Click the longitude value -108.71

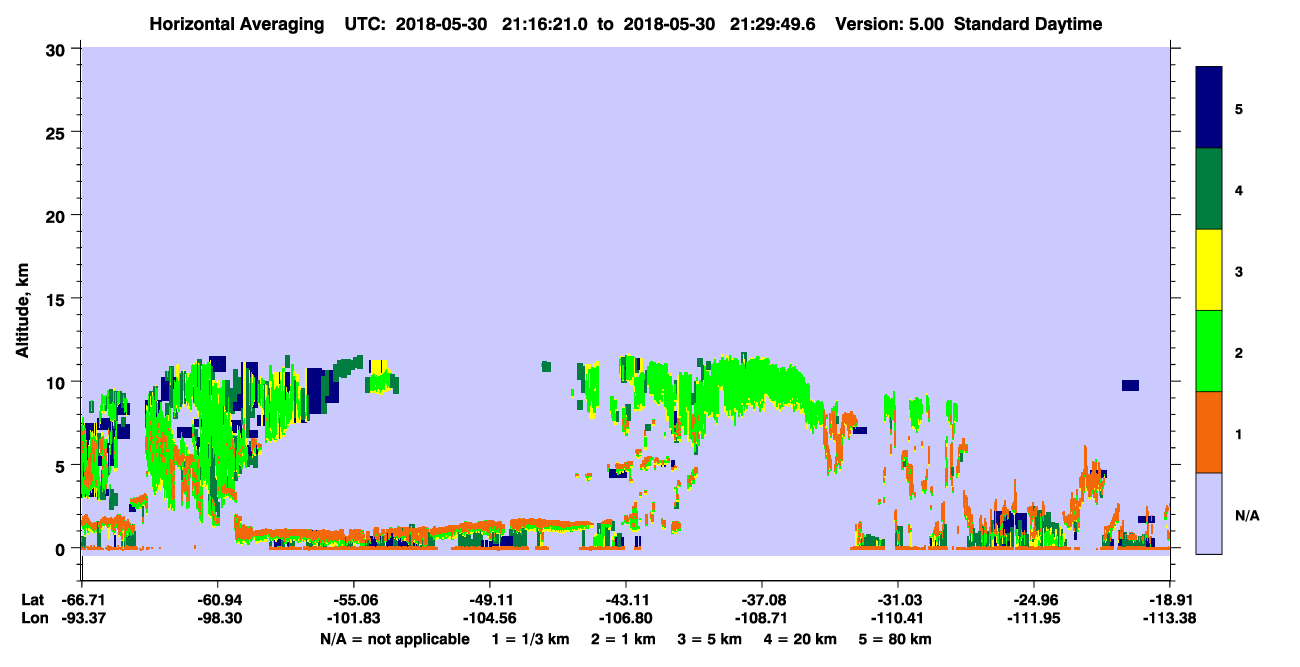(x=762, y=618)
